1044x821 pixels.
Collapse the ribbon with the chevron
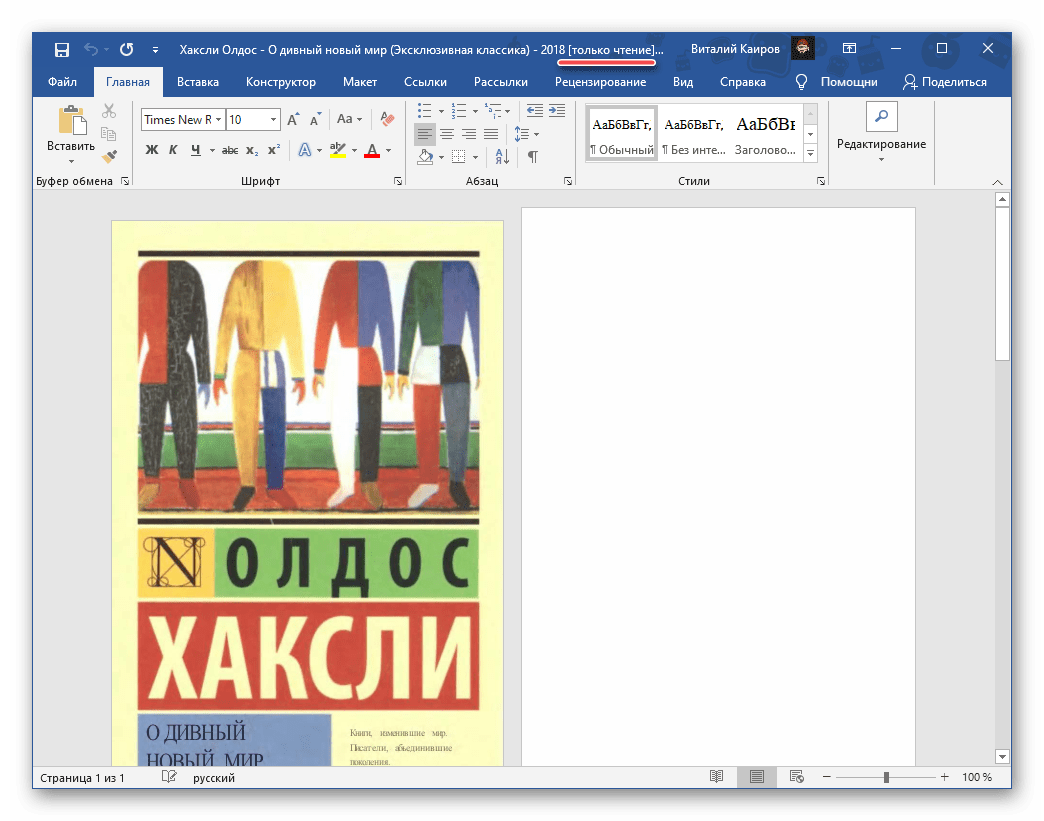pos(997,182)
